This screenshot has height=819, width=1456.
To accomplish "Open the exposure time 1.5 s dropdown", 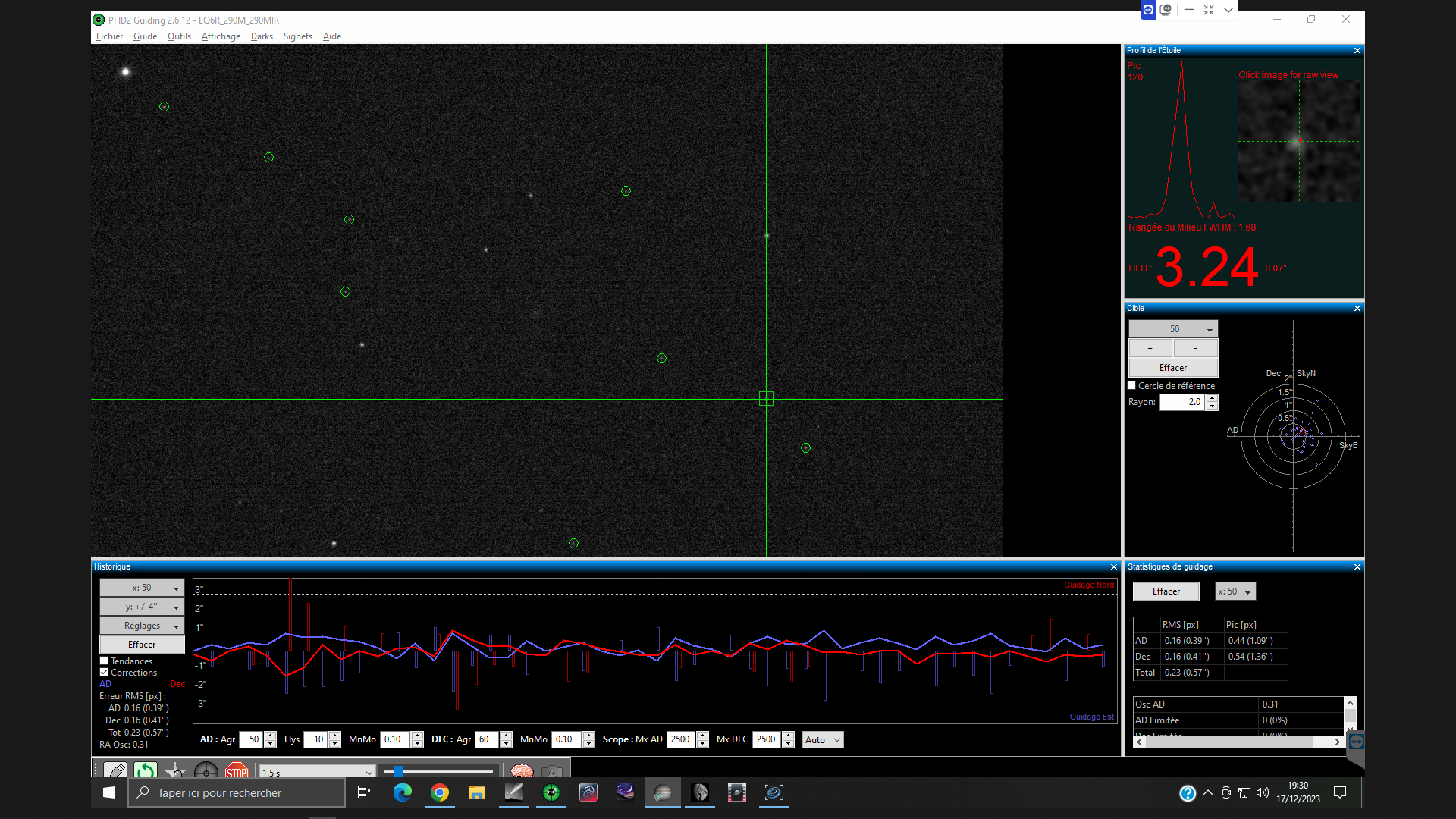I will (x=318, y=773).
